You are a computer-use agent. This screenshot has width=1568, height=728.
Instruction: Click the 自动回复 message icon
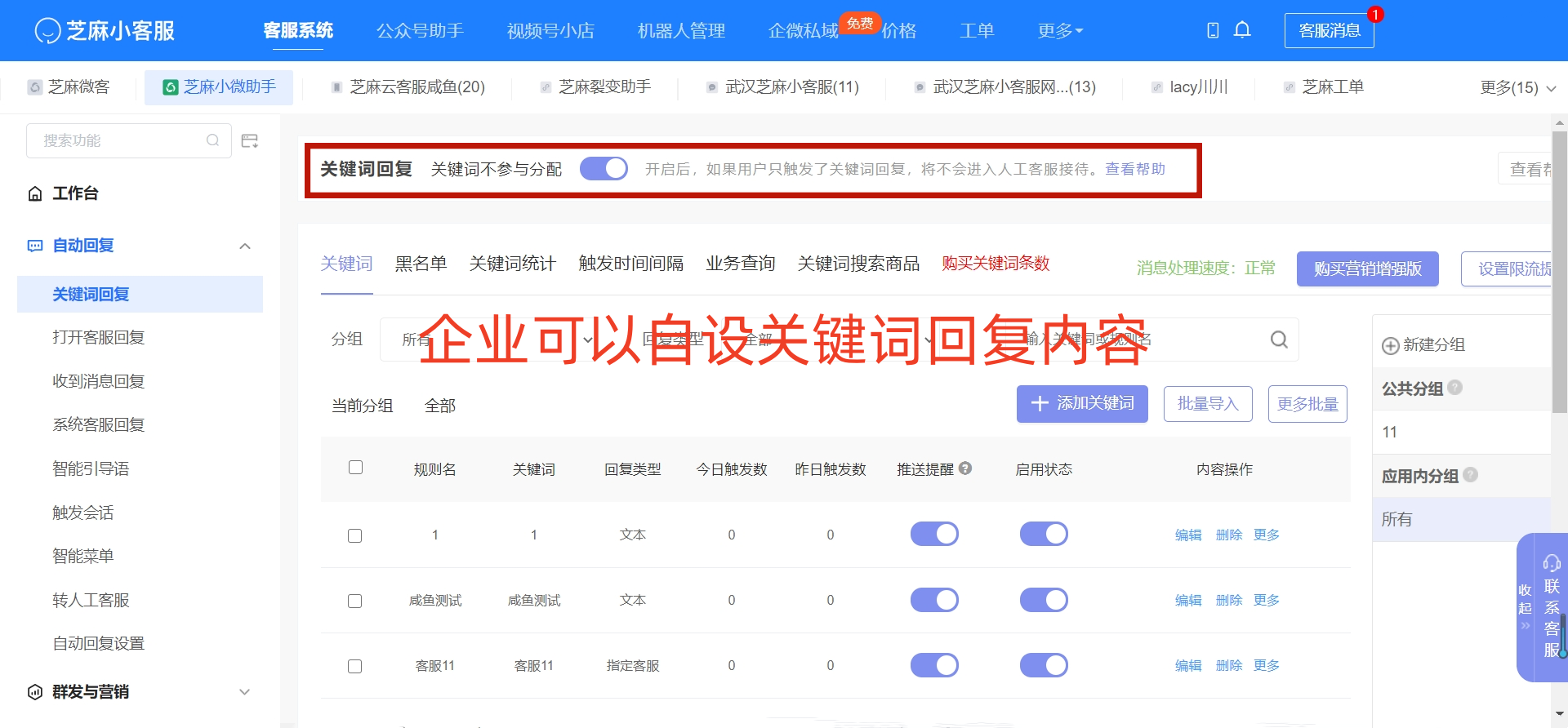coord(35,246)
